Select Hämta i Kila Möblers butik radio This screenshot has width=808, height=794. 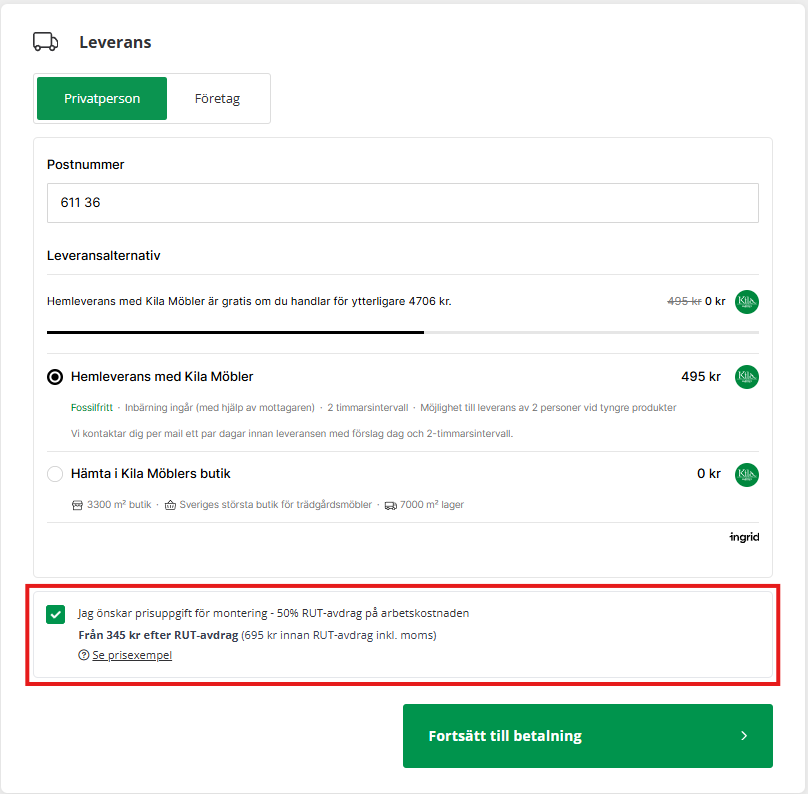[55, 474]
